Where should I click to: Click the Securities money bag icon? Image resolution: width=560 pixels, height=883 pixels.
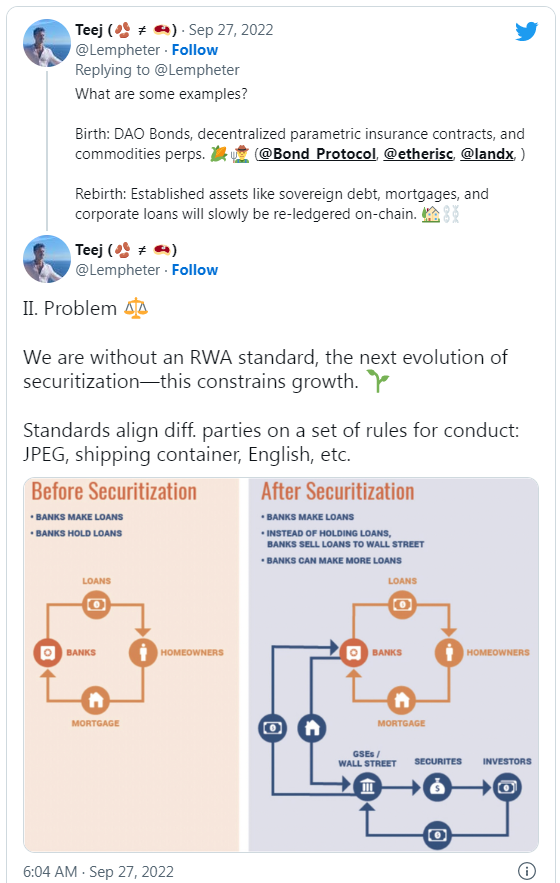point(437,787)
